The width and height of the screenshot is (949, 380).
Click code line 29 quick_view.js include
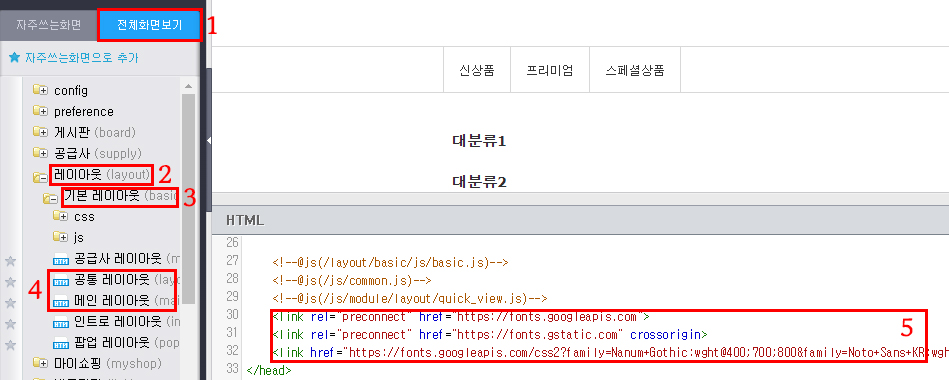click(x=410, y=298)
